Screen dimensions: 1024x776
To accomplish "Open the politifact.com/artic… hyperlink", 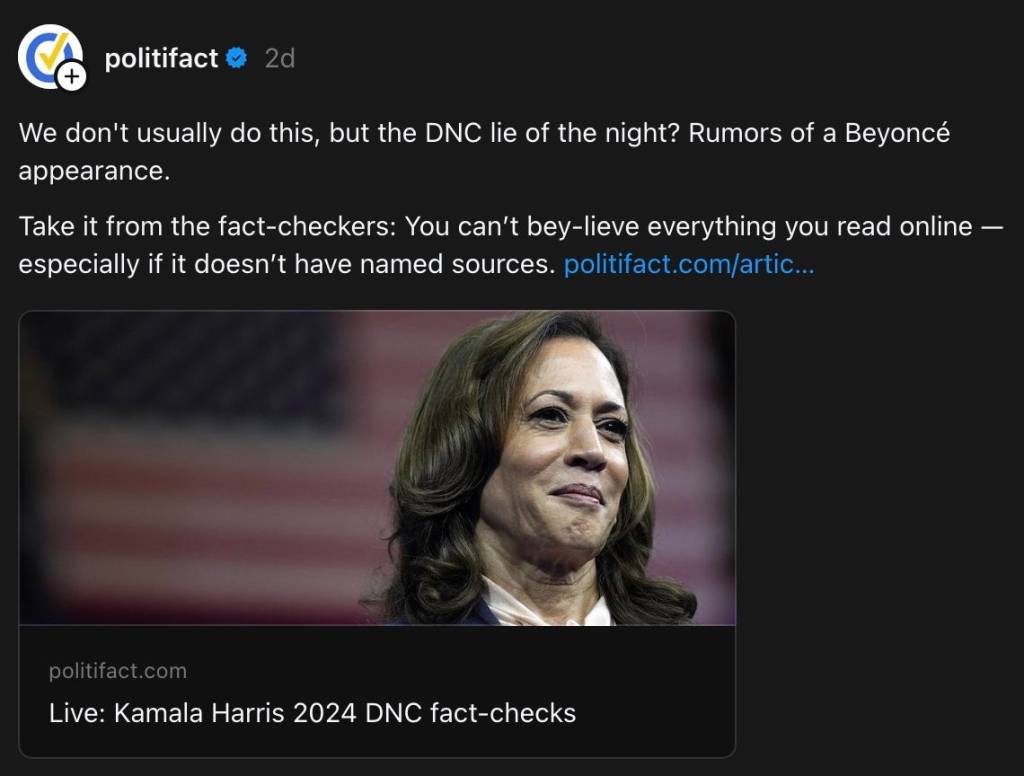I will pos(689,265).
